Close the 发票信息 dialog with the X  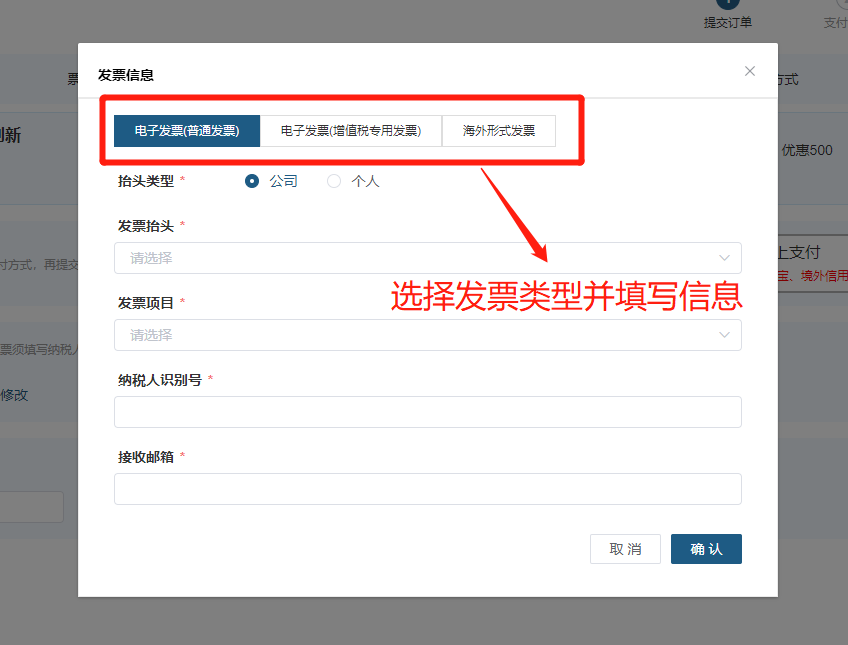point(749,71)
